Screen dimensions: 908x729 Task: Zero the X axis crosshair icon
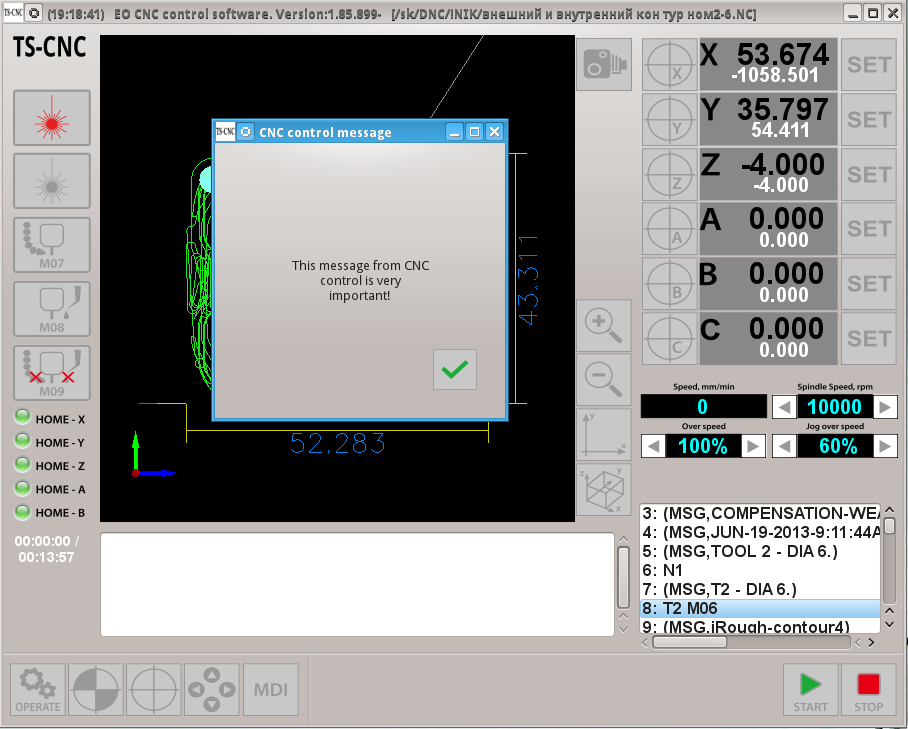668,65
